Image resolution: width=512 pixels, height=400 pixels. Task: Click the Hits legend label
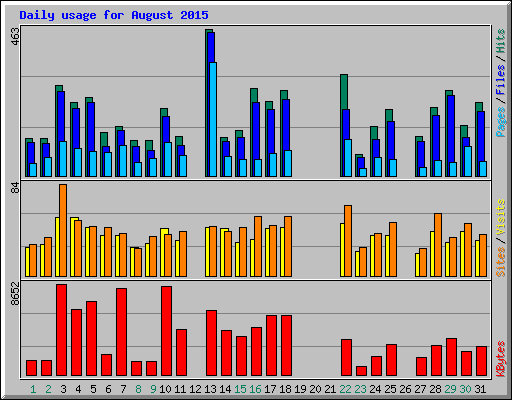point(501,41)
